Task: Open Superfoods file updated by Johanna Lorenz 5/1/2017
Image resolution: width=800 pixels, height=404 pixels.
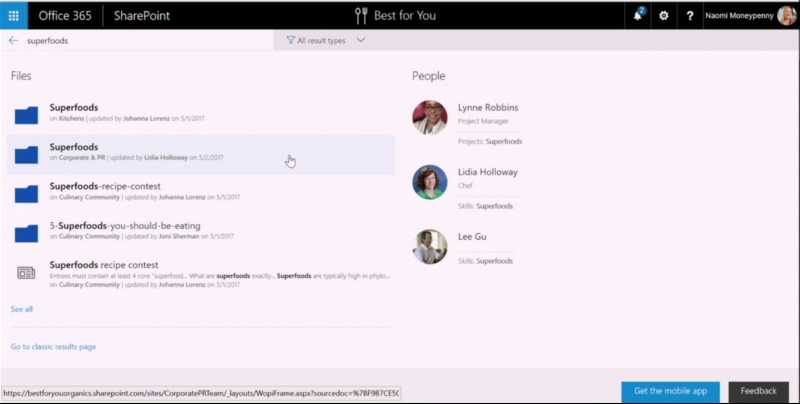Action: pyautogui.click(x=74, y=107)
